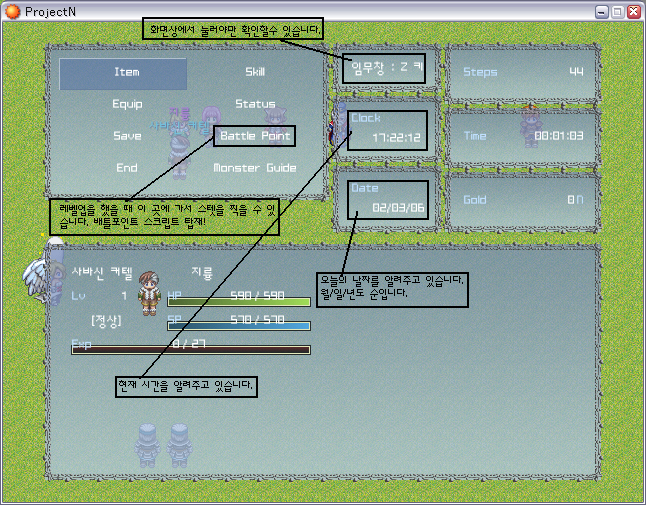Select the Item menu option
The width and height of the screenshot is (646, 505).
click(x=124, y=73)
